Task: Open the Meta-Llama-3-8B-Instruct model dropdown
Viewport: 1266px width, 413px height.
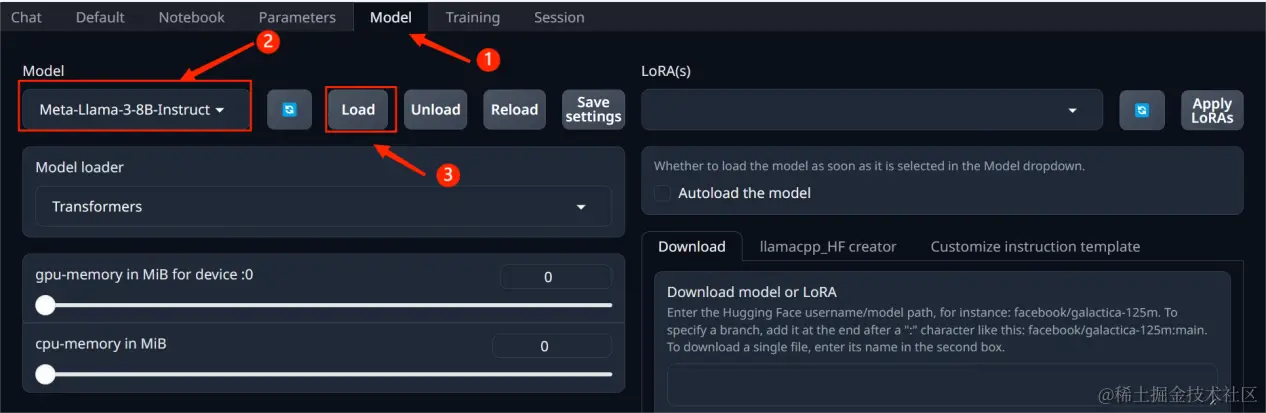Action: click(x=134, y=110)
